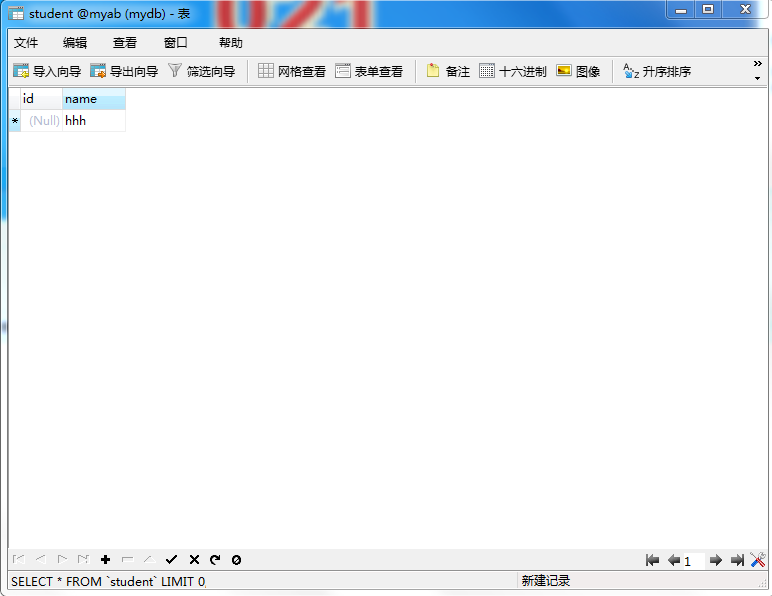Select the new-row asterisk marker

(15, 121)
